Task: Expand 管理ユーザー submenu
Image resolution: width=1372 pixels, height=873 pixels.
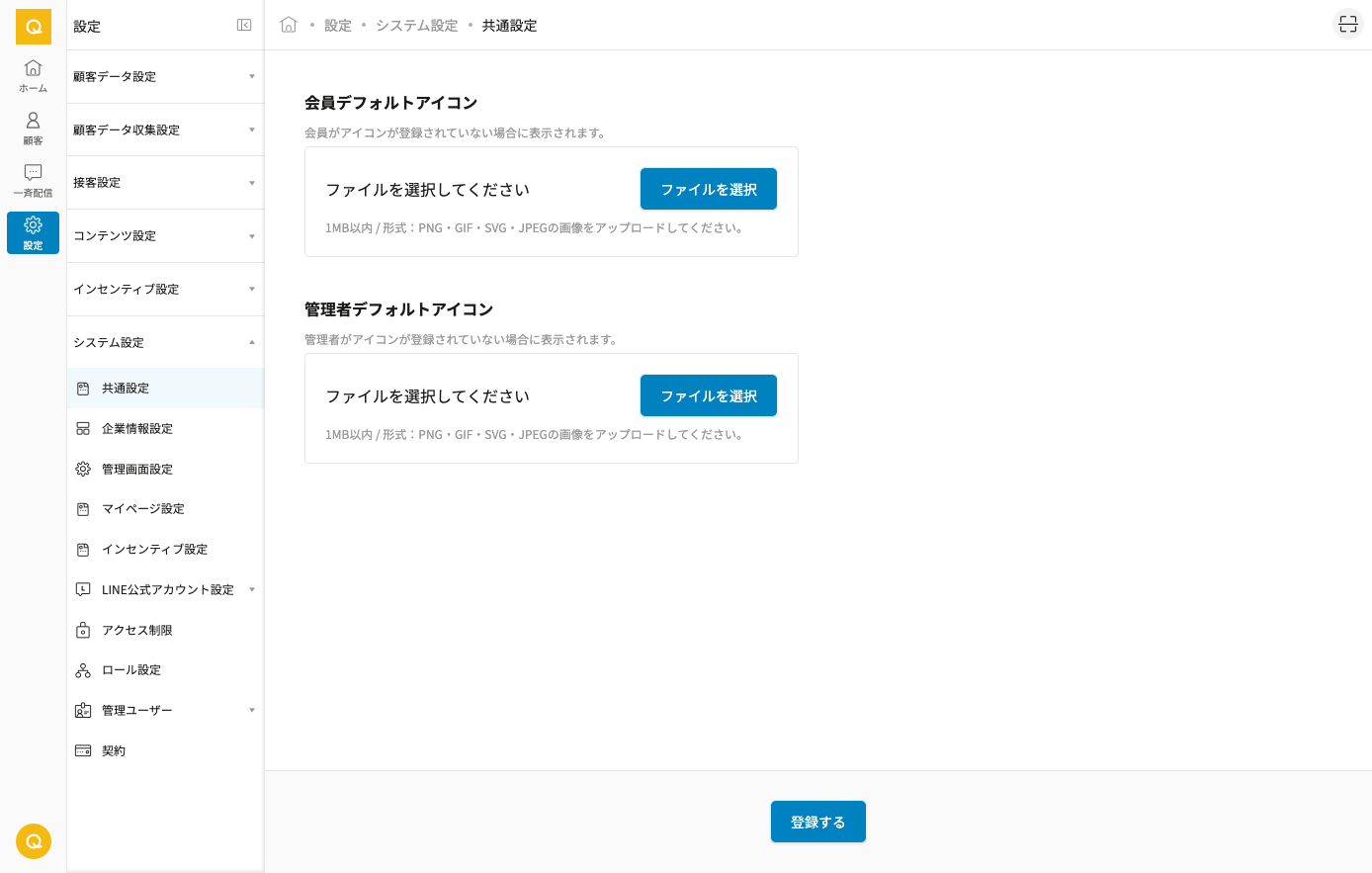Action: pos(252,711)
